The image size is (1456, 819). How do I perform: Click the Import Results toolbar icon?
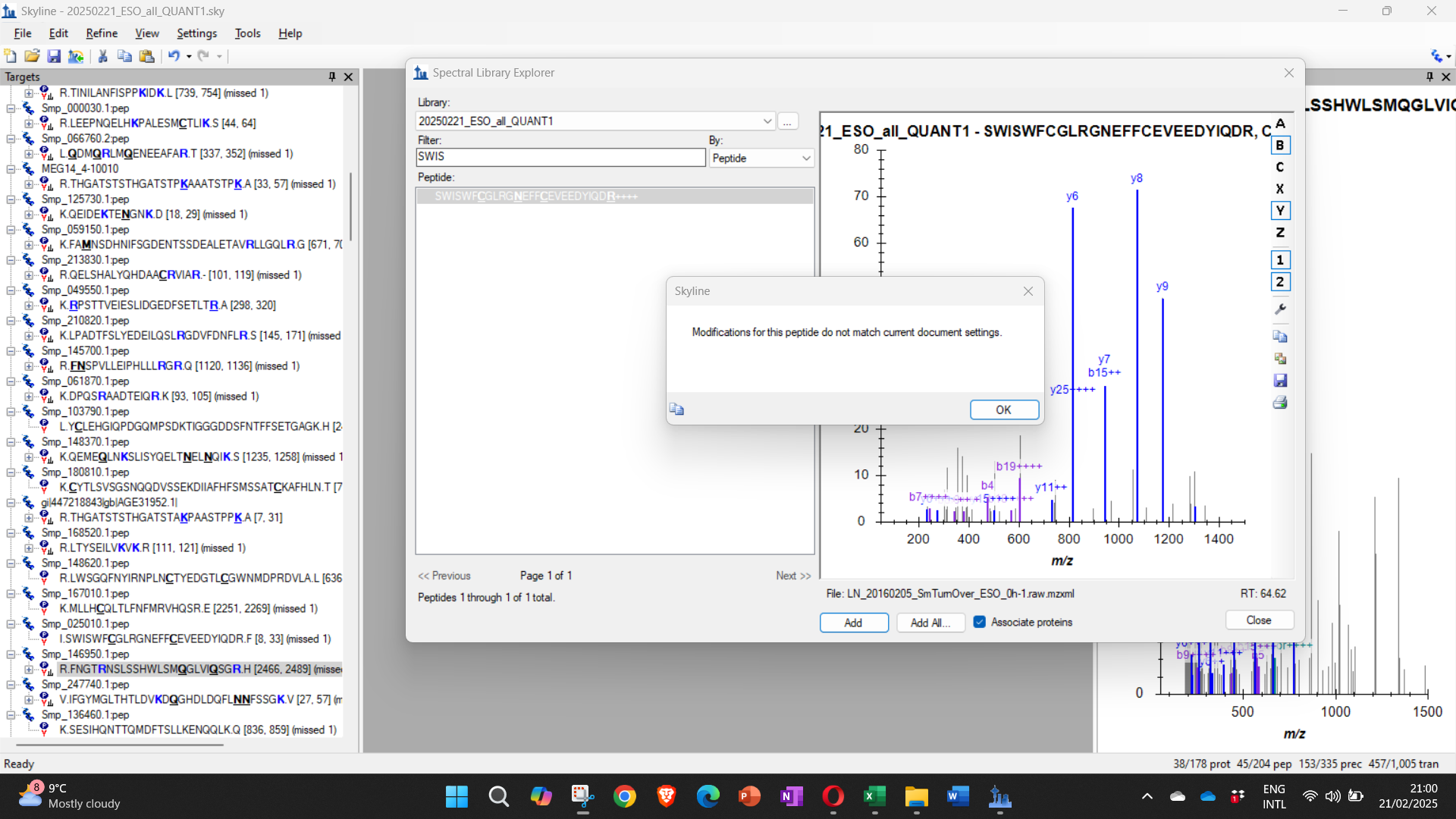(76, 56)
